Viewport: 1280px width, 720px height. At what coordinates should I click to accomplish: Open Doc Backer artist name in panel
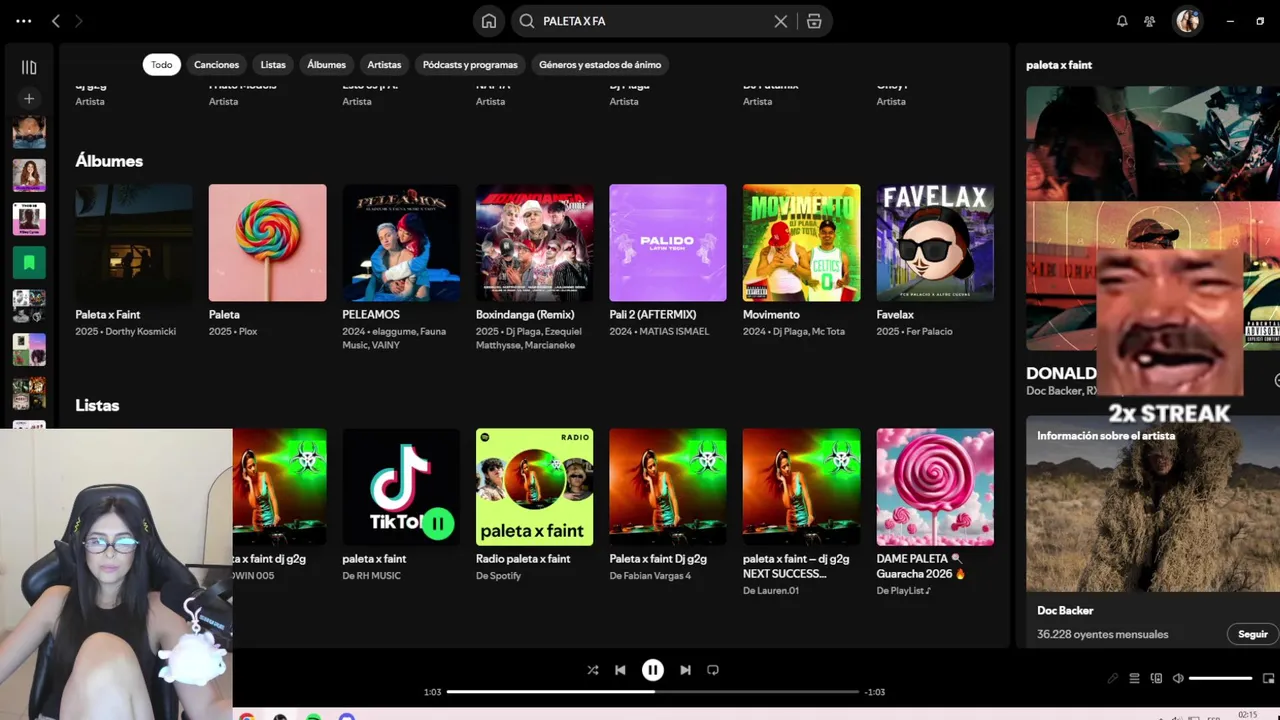(x=1065, y=610)
